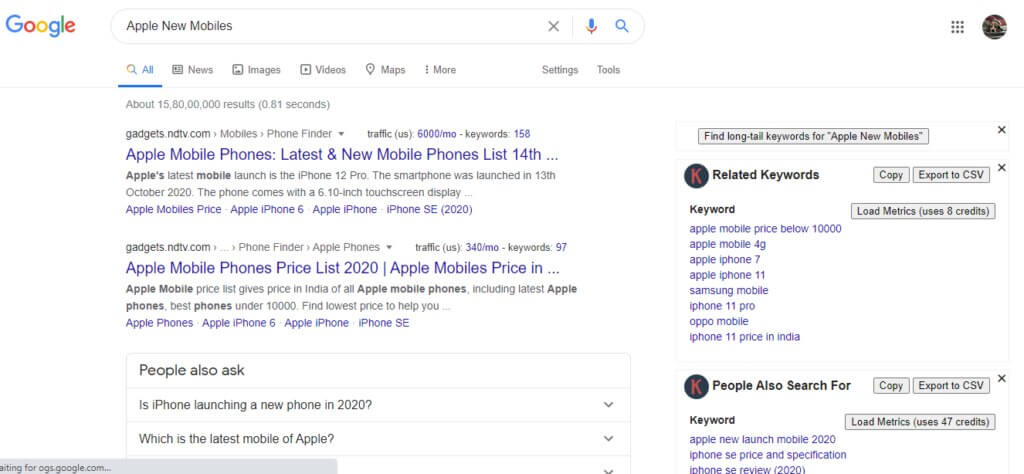Screen dimensions: 1024x474
Task: Close the Related Keywords panel
Action: point(1002,168)
